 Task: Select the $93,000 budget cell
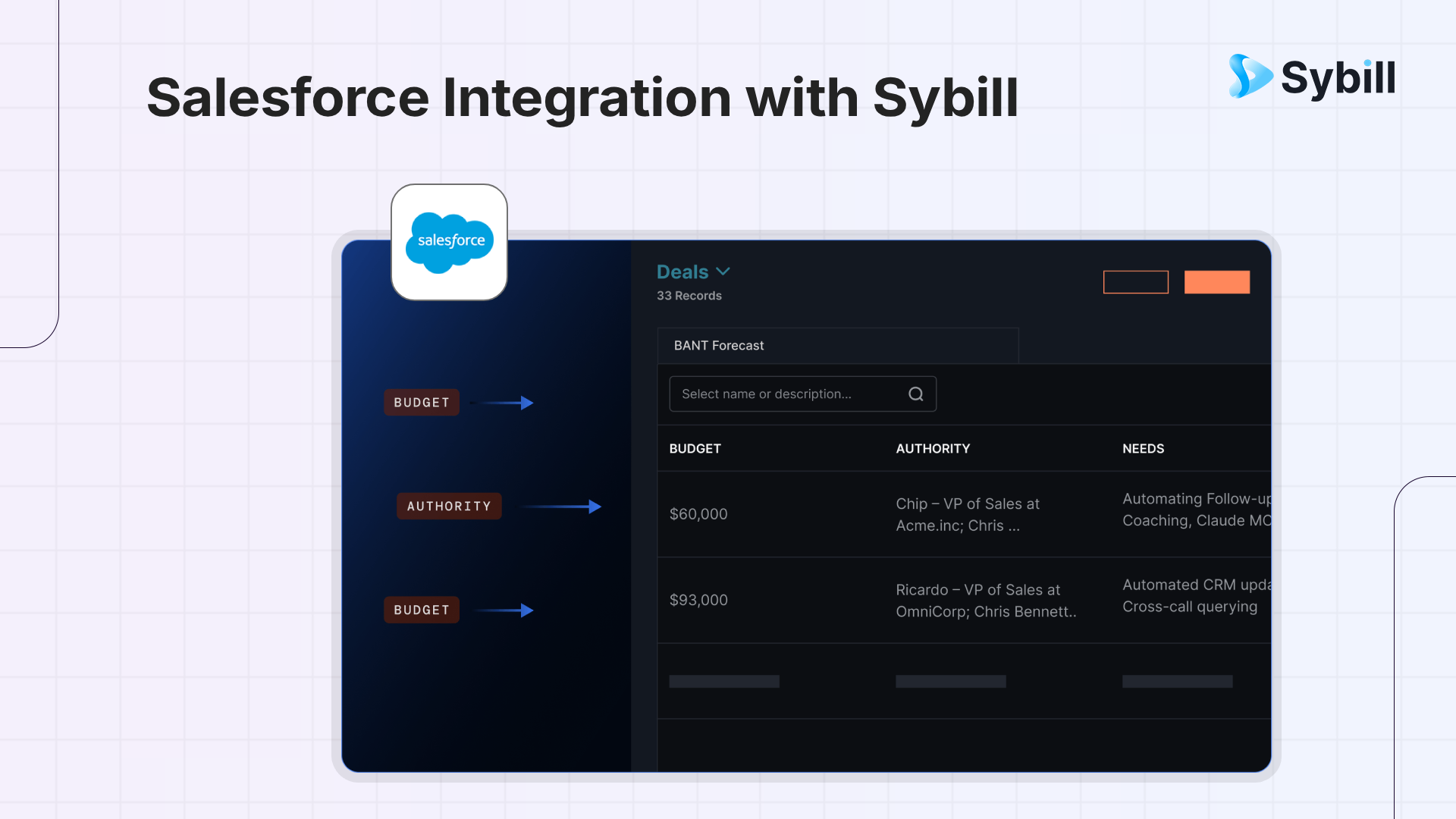point(698,600)
